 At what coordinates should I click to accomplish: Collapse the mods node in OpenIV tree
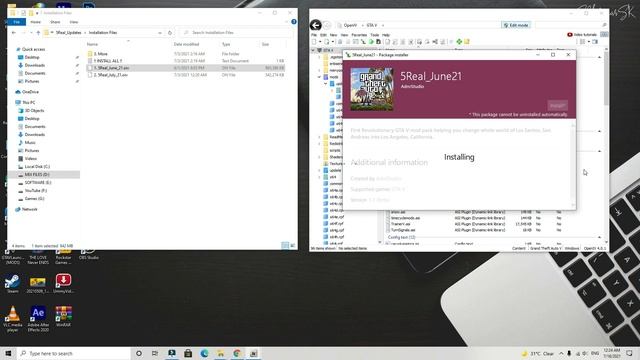coord(320,77)
